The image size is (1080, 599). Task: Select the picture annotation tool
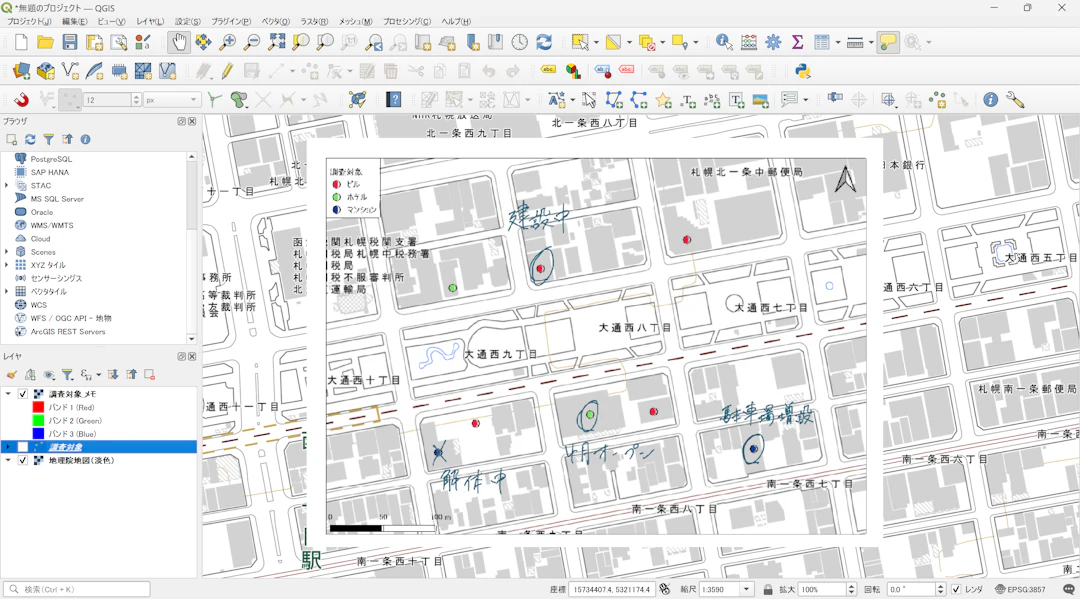760,100
